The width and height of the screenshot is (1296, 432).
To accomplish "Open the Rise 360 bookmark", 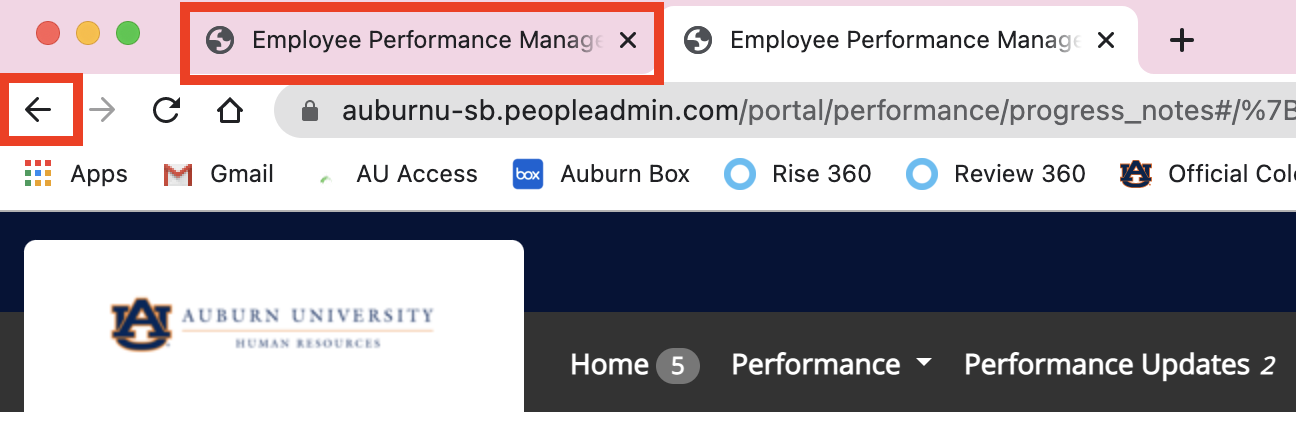I will (x=798, y=174).
